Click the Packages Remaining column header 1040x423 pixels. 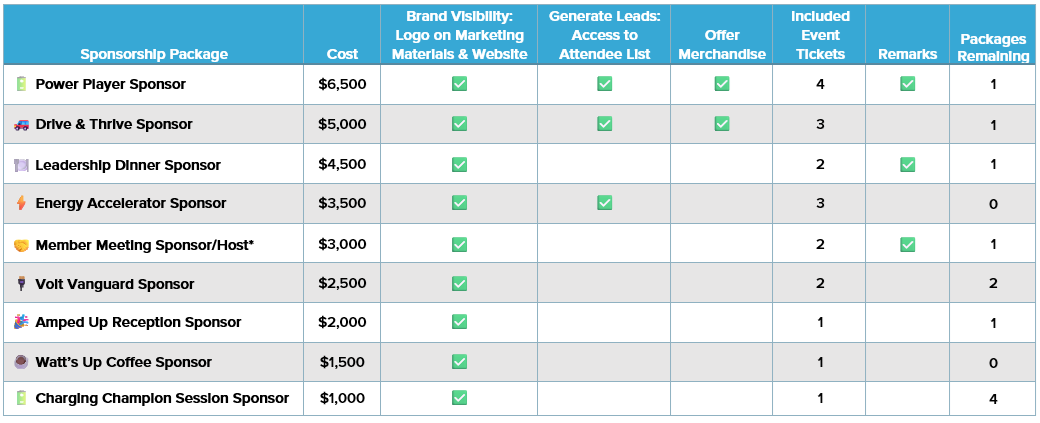993,48
